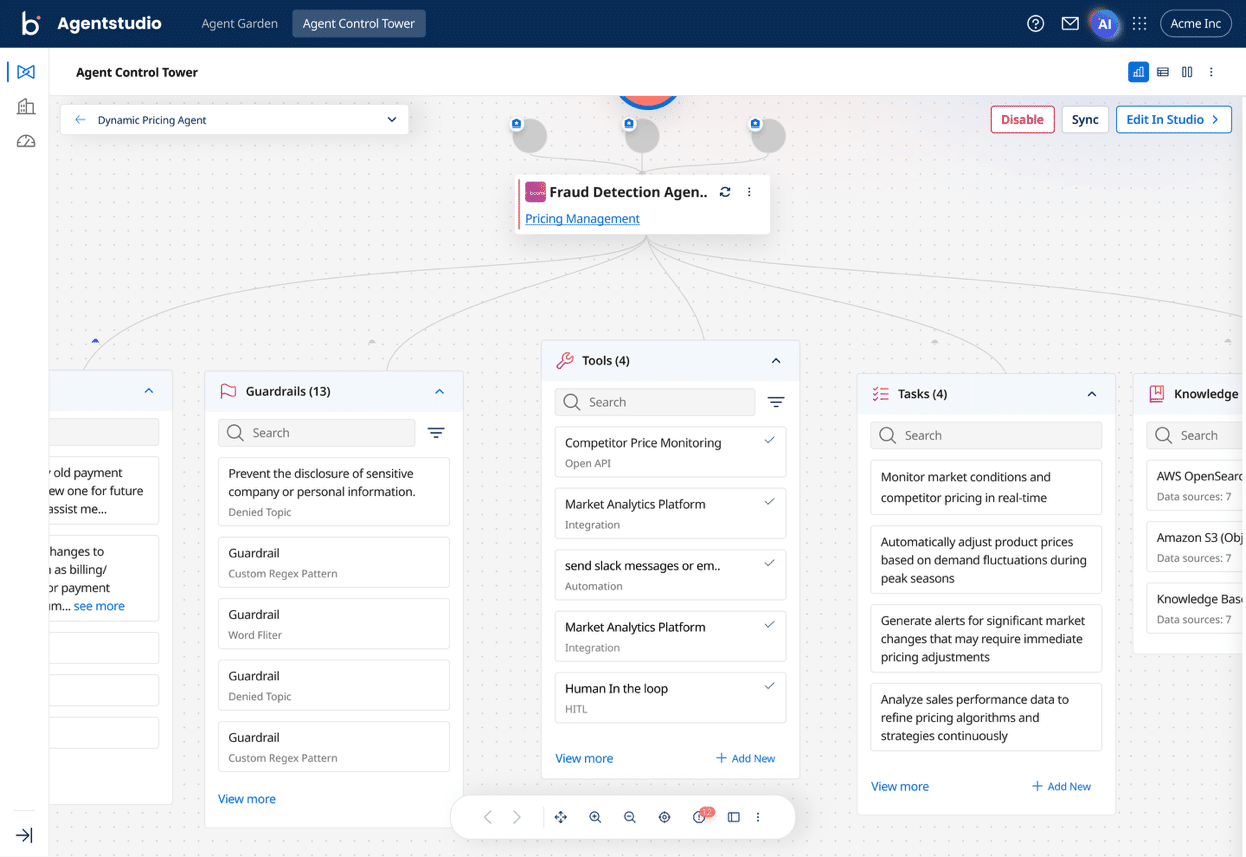Toggle the Human In the loop checkmark
The height and width of the screenshot is (857, 1246).
point(769,686)
